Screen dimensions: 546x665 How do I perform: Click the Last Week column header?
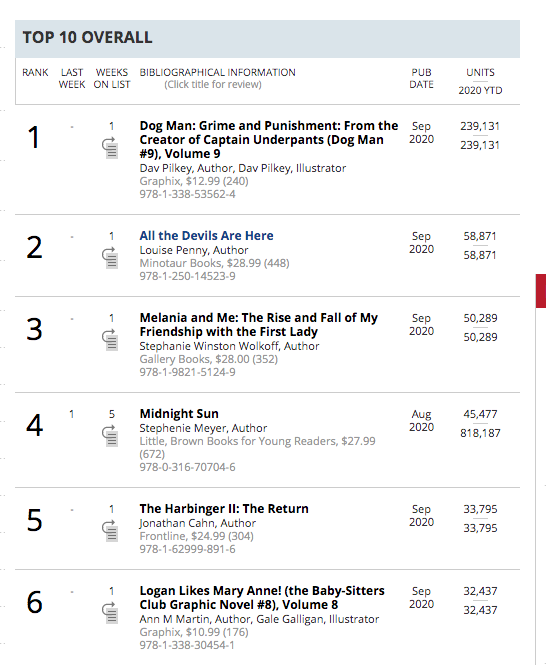[x=72, y=78]
